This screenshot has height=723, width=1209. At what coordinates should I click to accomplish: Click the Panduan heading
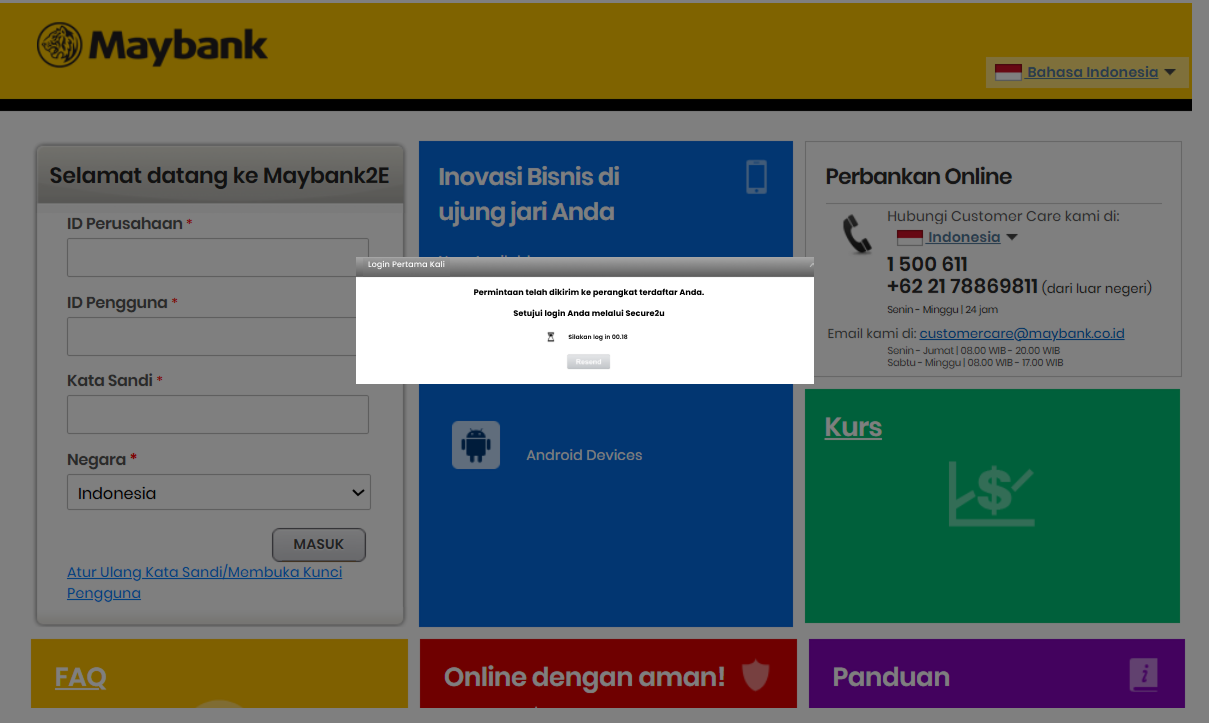(x=891, y=677)
